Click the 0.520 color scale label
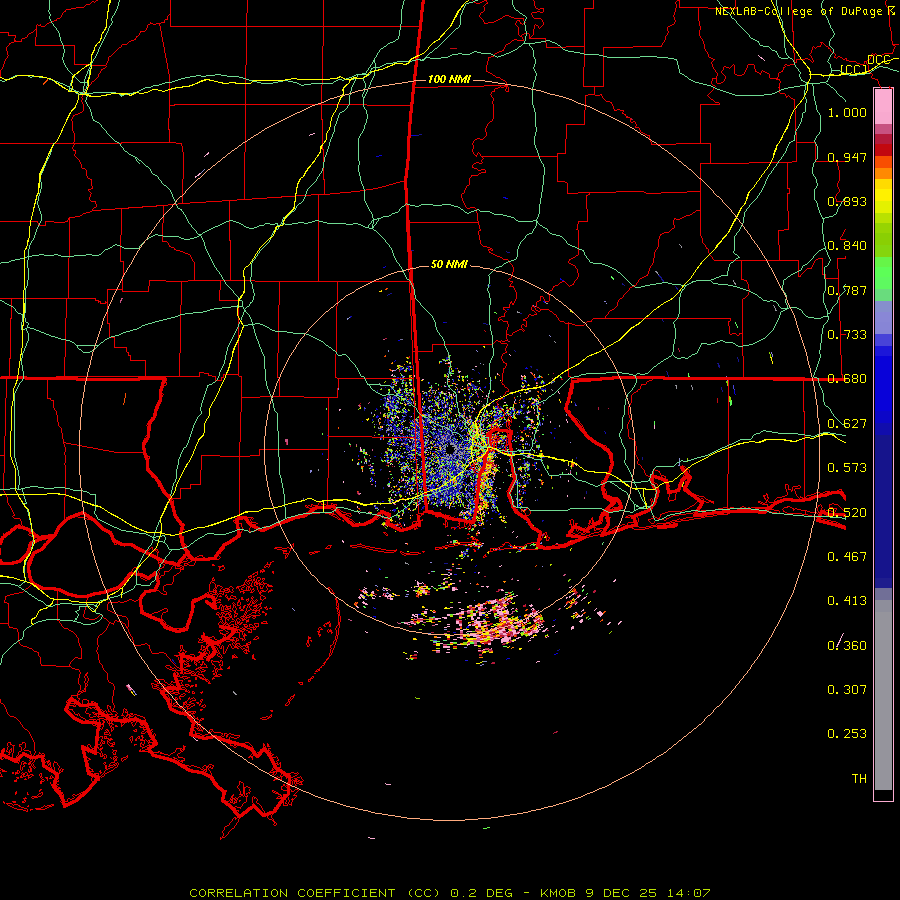The height and width of the screenshot is (900, 900). 847,513
